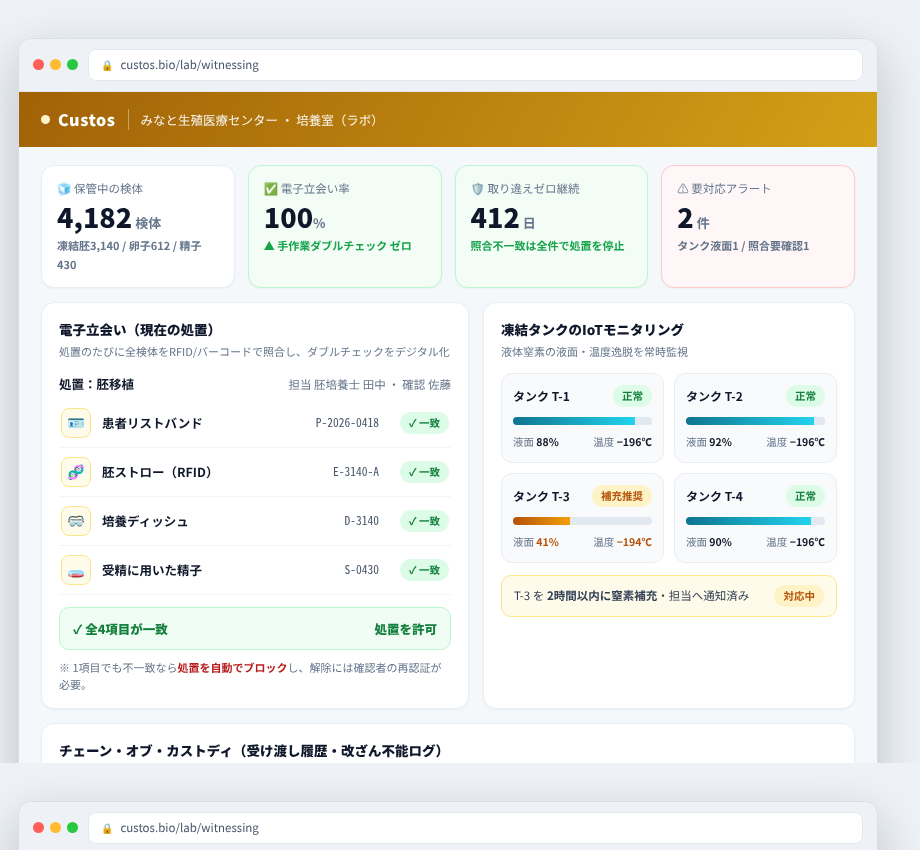Click 手作業ダブルチェック ゼロ text
This screenshot has width=920, height=850.
(x=338, y=246)
